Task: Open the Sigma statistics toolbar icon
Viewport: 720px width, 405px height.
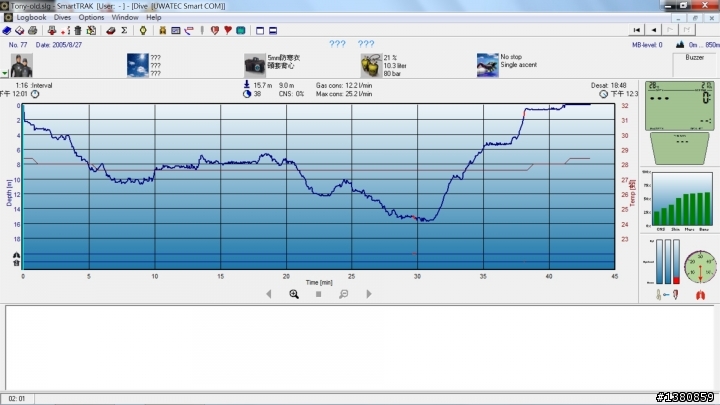Action: pos(124,31)
